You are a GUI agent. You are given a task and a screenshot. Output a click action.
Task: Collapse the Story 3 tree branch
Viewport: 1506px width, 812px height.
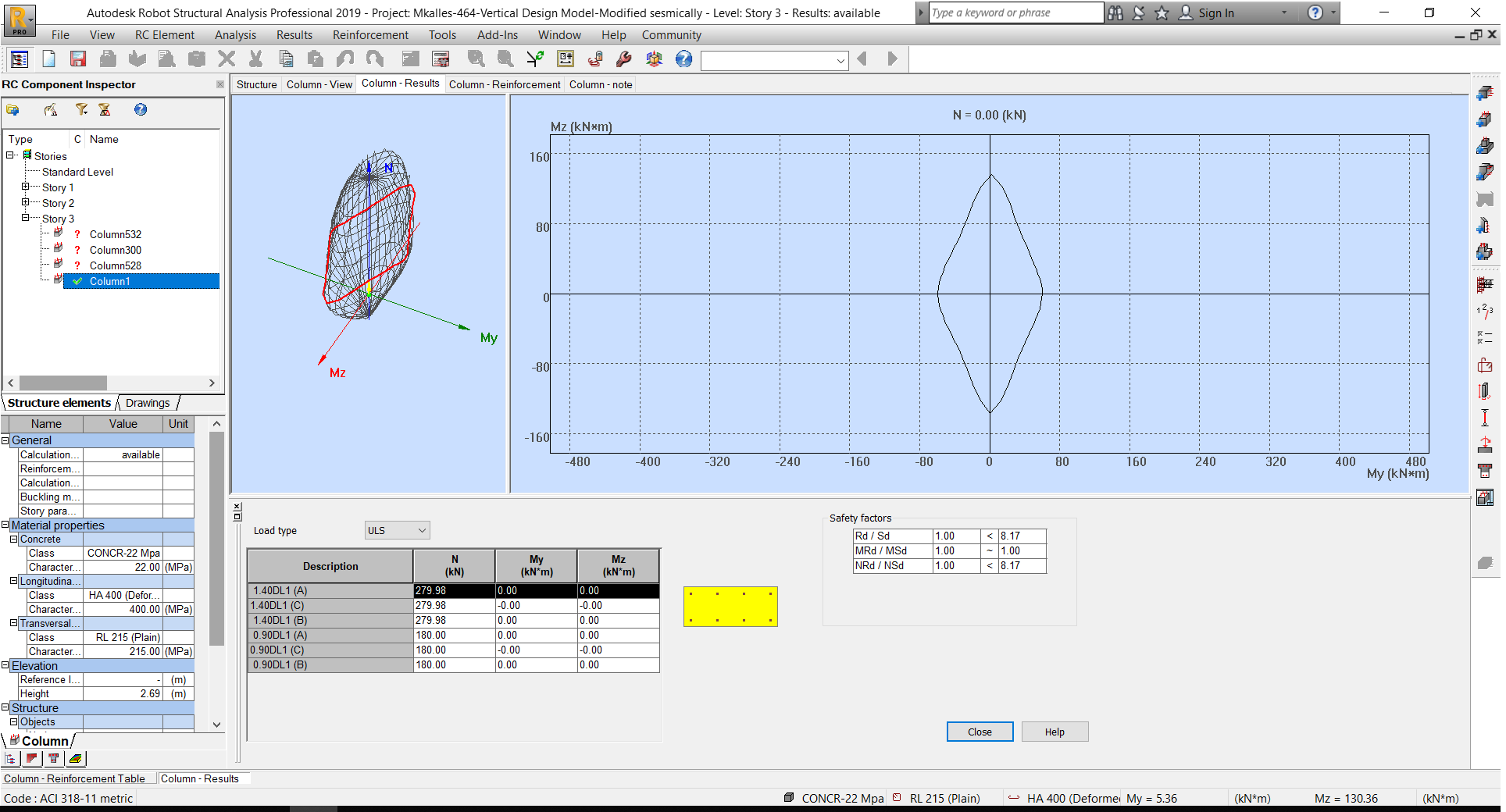coord(26,219)
